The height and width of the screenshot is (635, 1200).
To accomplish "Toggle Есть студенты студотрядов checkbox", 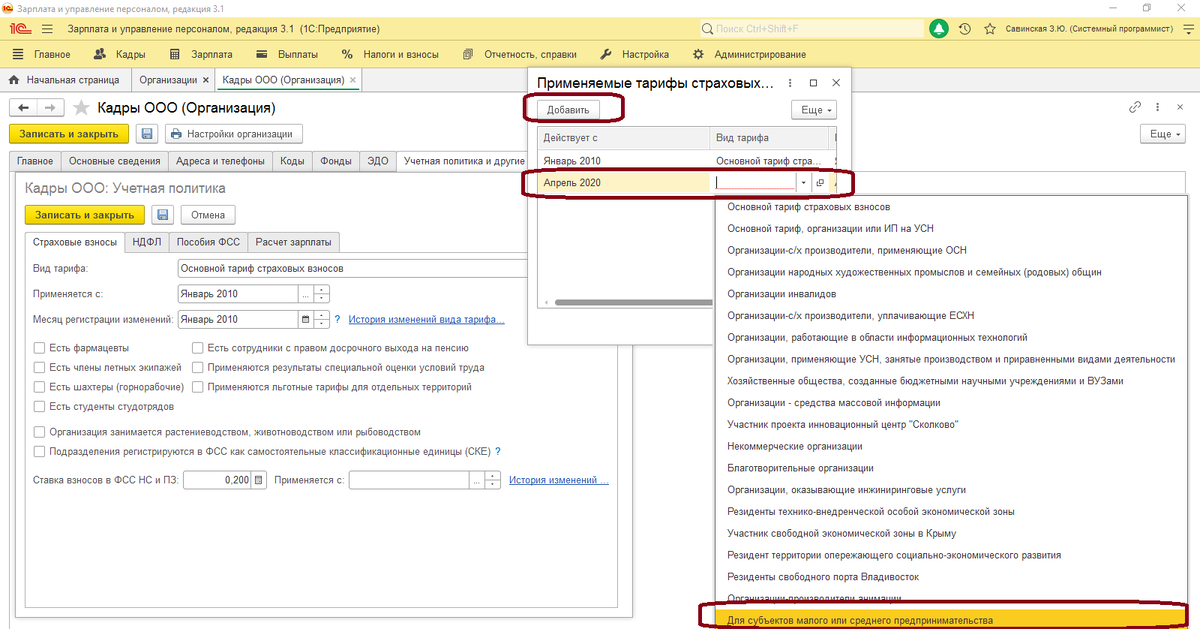I will click(x=39, y=406).
